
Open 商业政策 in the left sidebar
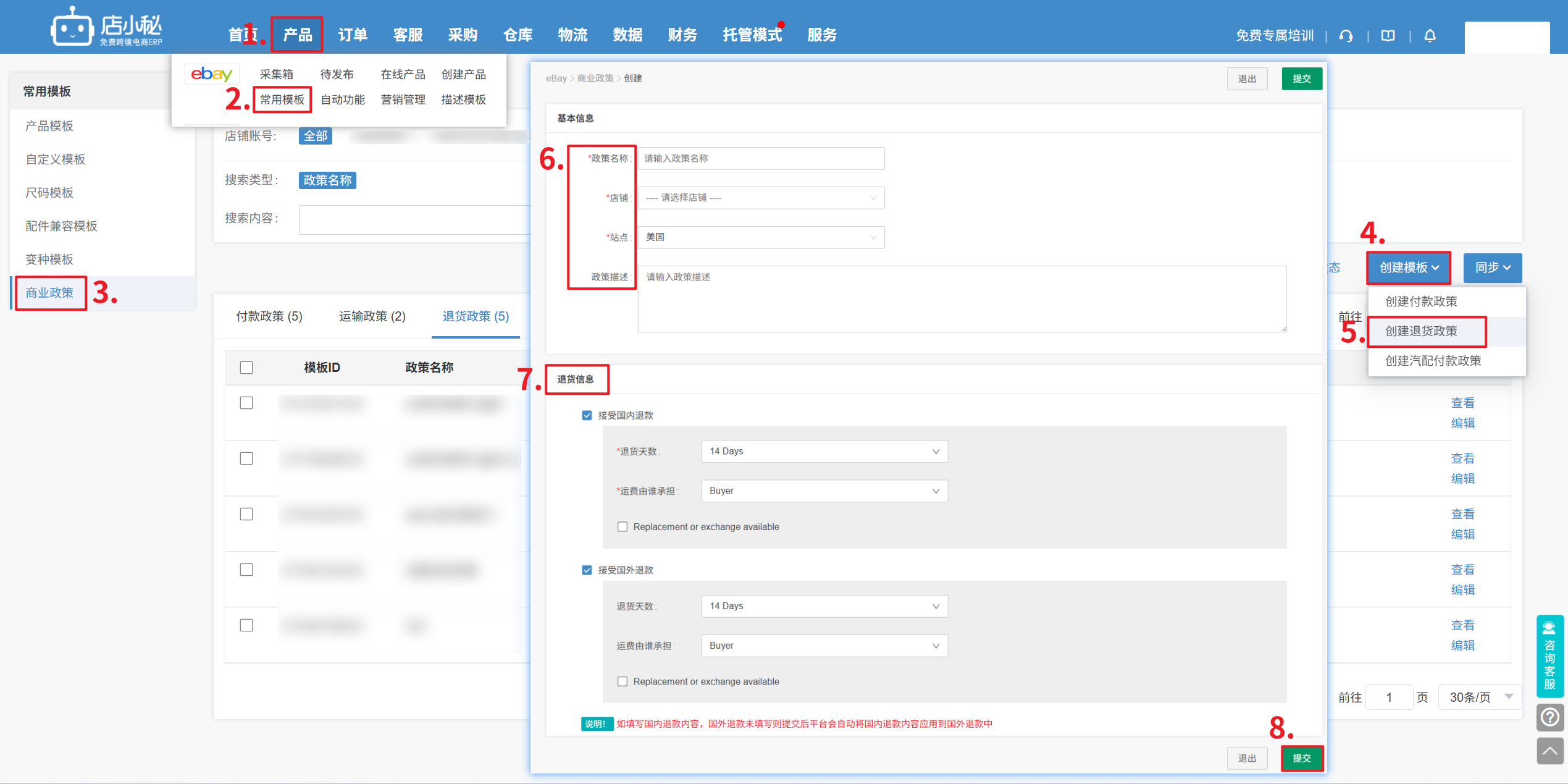(x=49, y=293)
